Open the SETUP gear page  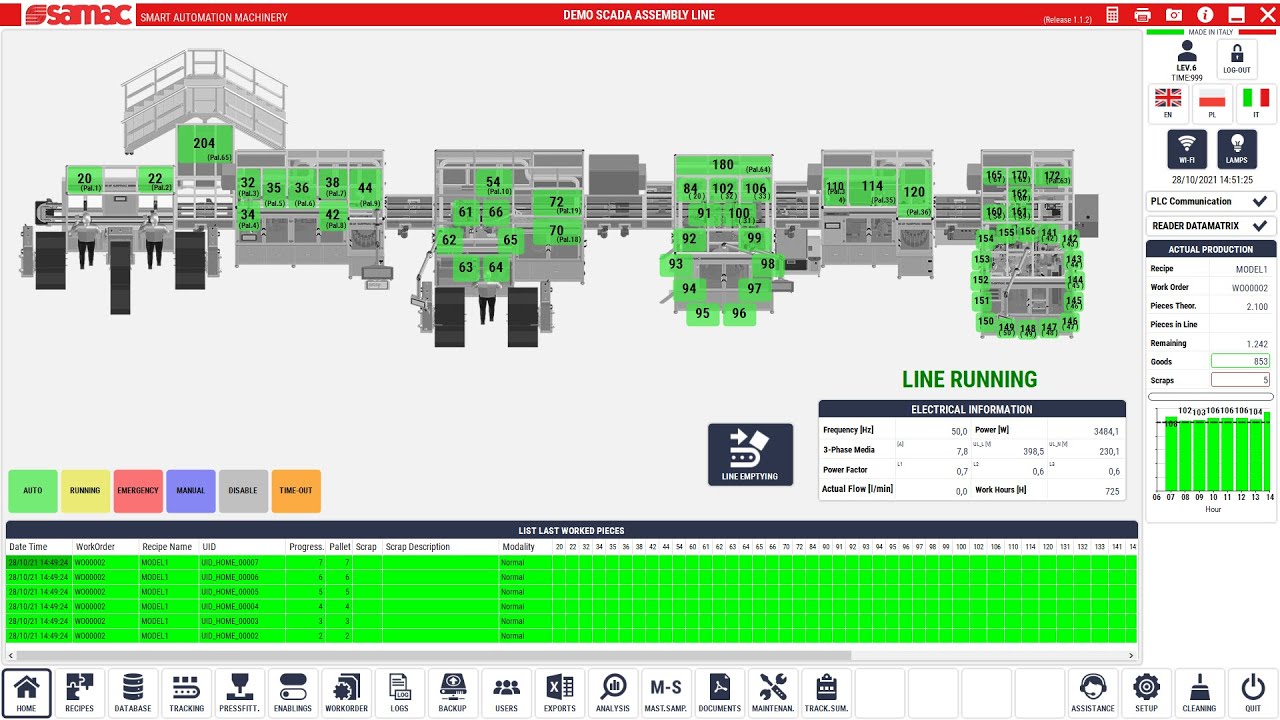1146,693
